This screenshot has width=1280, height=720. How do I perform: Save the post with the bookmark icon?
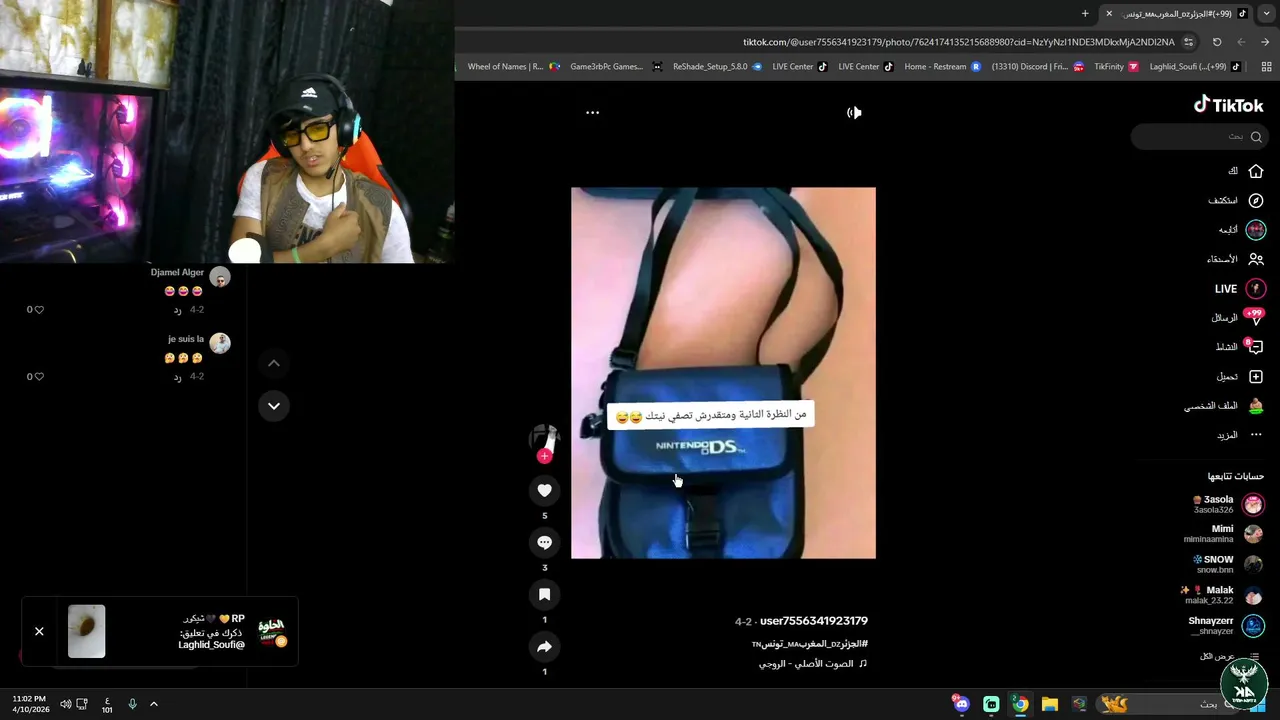pos(544,594)
